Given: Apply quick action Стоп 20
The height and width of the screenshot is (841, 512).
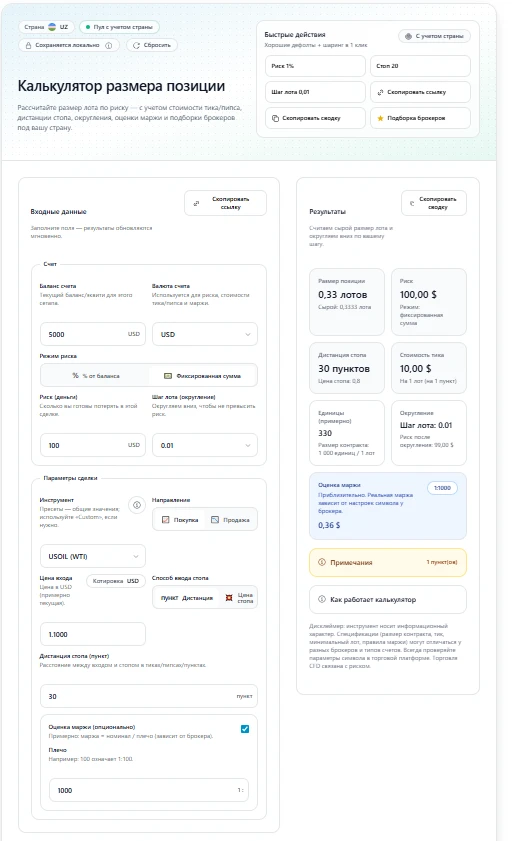Looking at the screenshot, I should [420, 66].
